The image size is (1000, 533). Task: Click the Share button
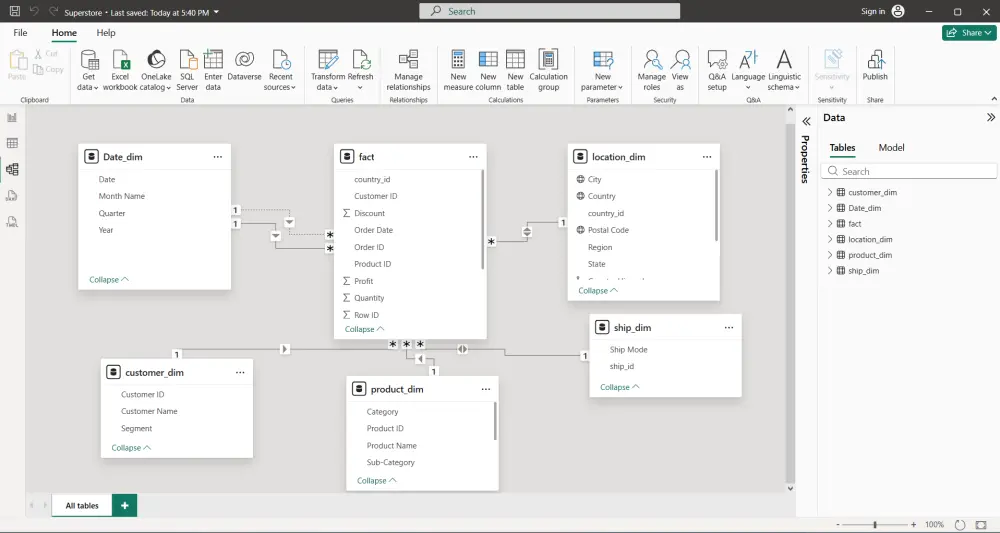tap(969, 33)
